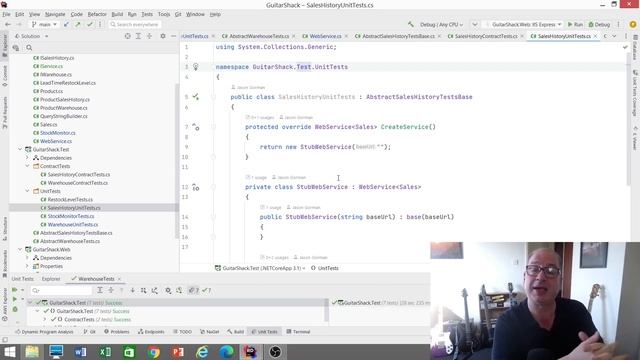
Task: Expand all nodes in the Solution explorer
Action: pyautogui.click(x=138, y=36)
